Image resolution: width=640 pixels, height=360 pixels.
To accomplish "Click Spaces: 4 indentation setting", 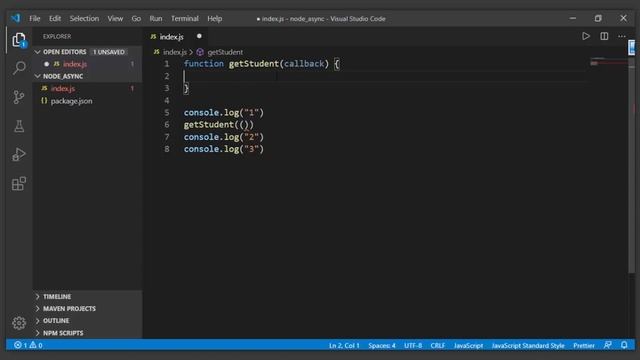I will tap(382, 345).
